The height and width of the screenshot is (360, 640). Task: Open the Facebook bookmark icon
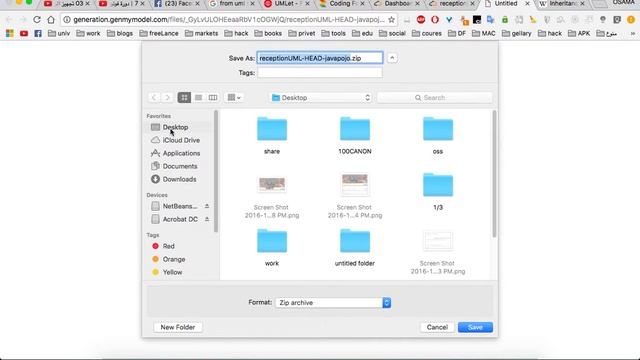pyautogui.click(x=38, y=33)
